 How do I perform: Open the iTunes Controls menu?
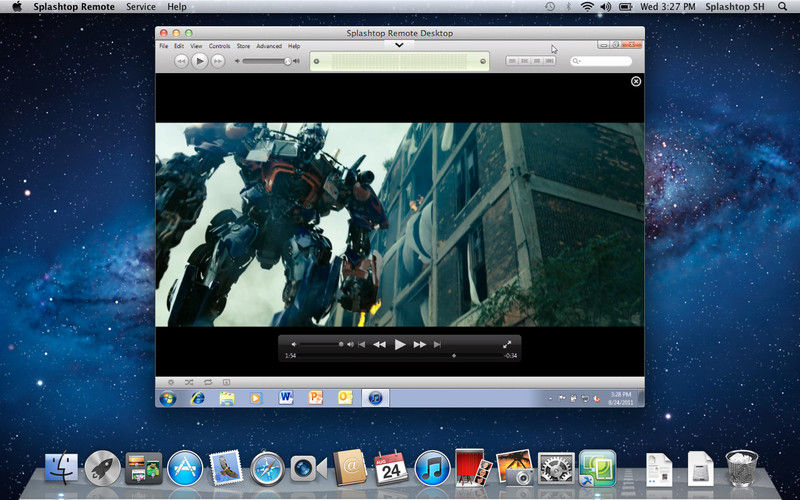tap(219, 46)
